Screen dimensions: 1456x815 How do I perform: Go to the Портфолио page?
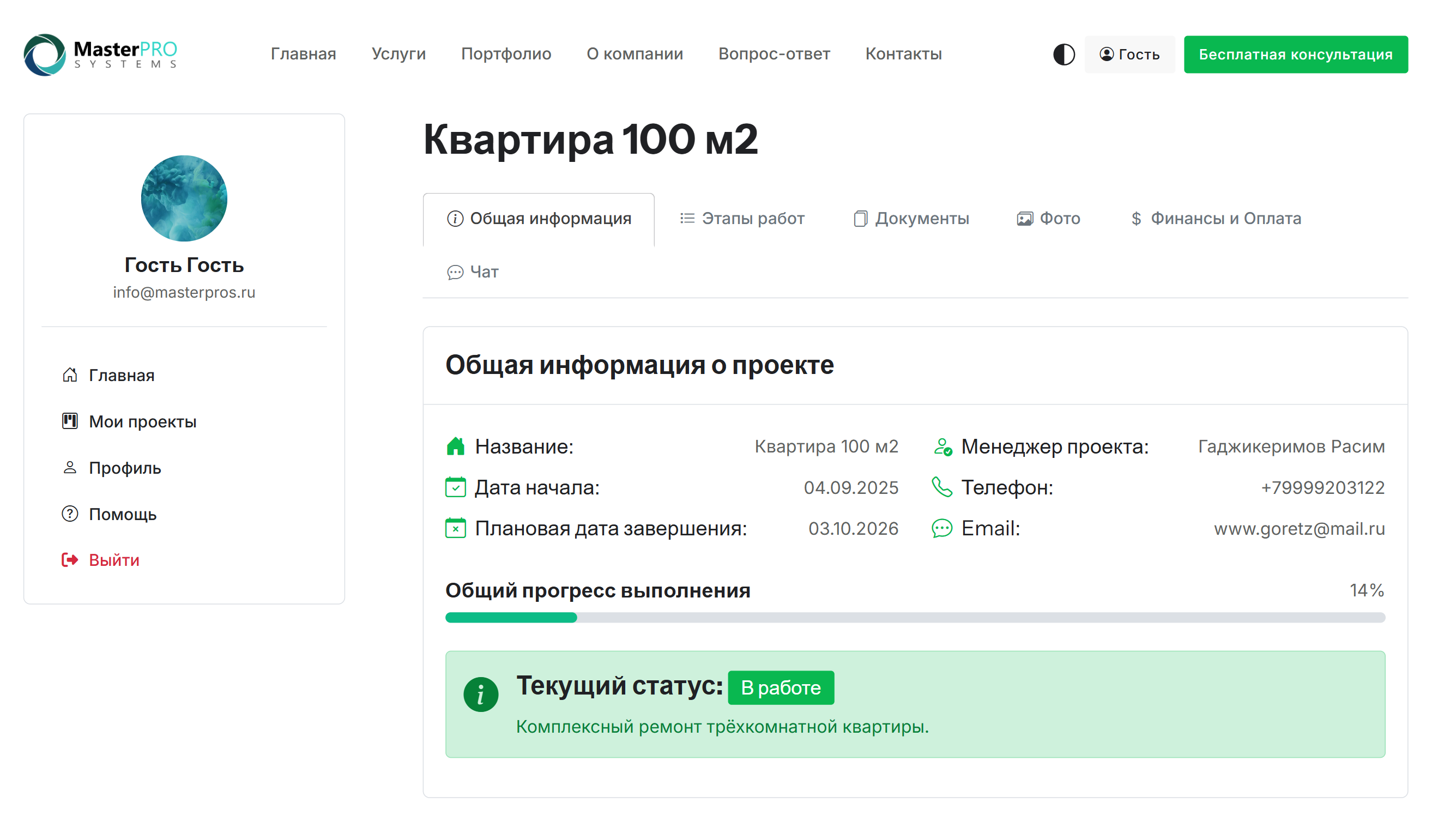[x=506, y=53]
